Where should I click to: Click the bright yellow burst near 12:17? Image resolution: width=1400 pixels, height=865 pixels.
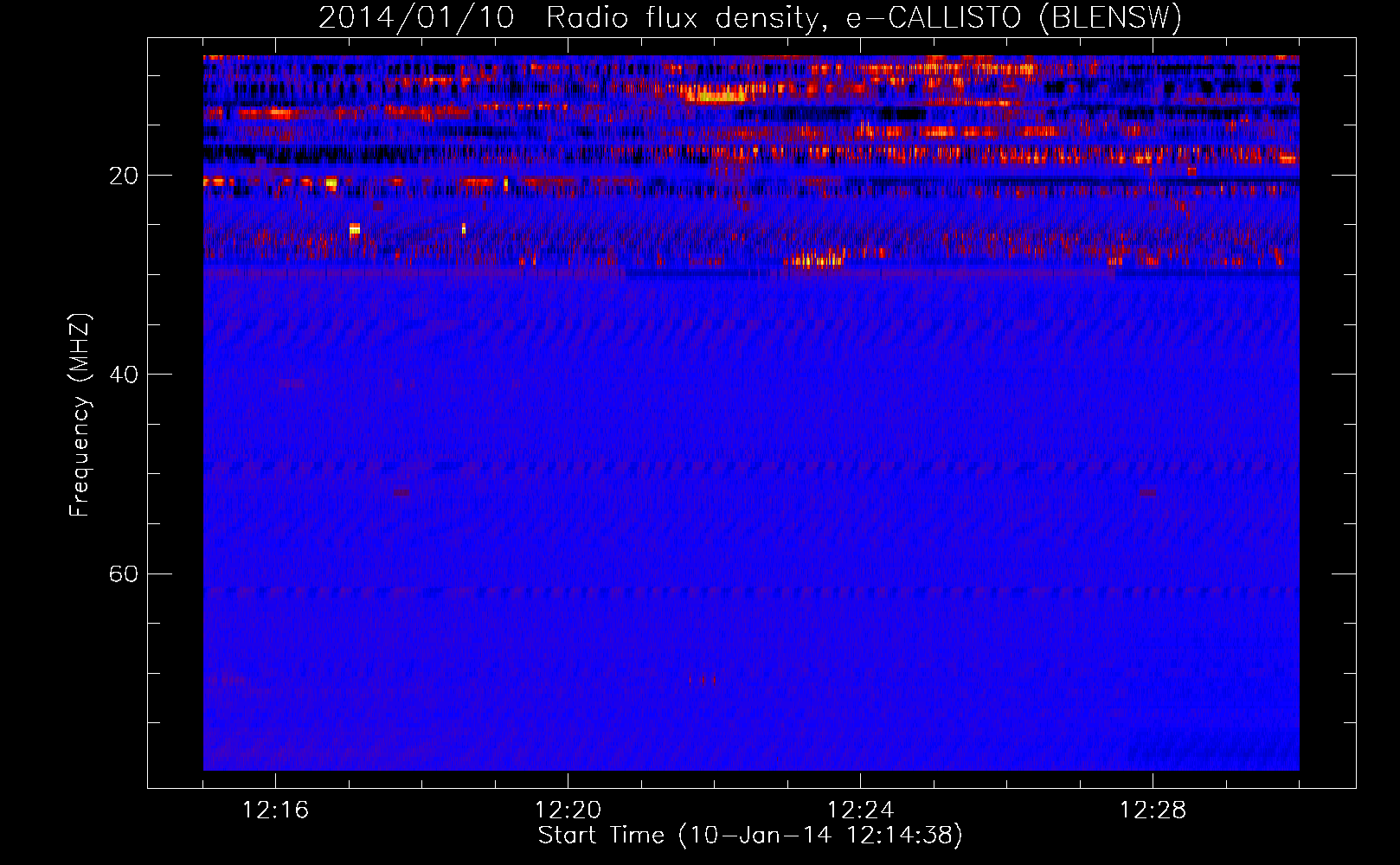click(355, 229)
